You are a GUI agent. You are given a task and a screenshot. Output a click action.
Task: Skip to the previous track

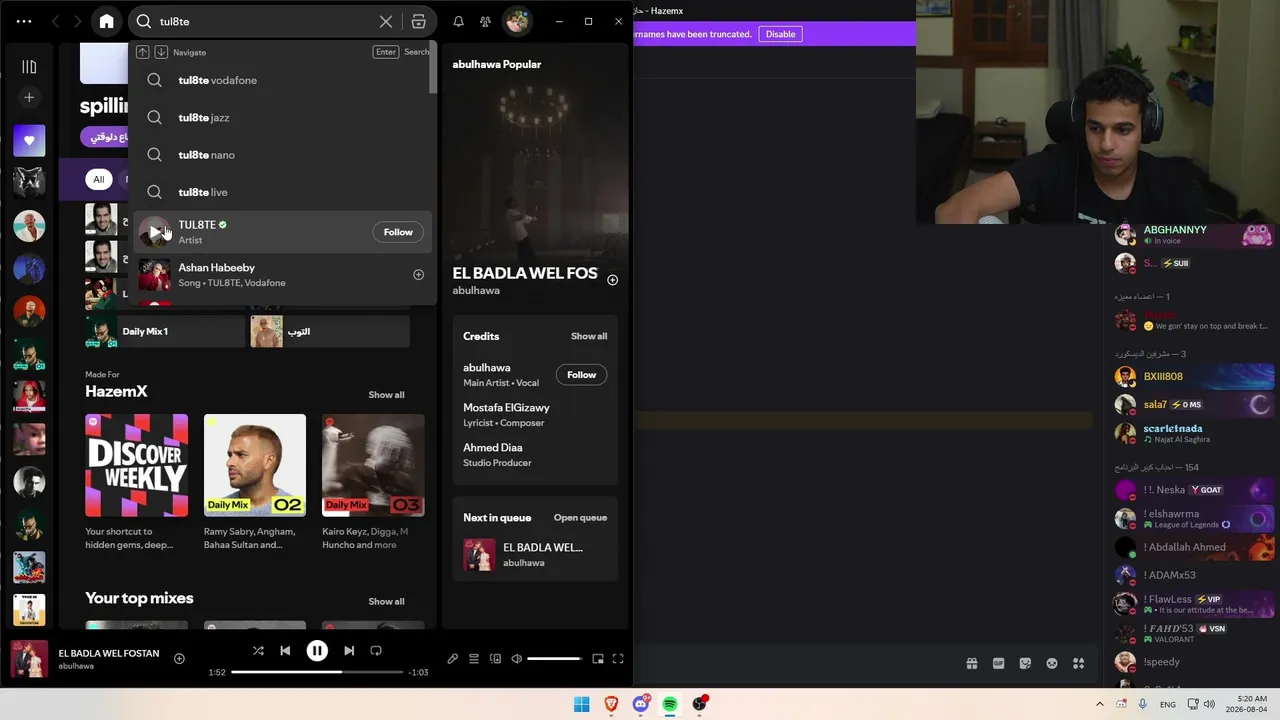(x=285, y=651)
